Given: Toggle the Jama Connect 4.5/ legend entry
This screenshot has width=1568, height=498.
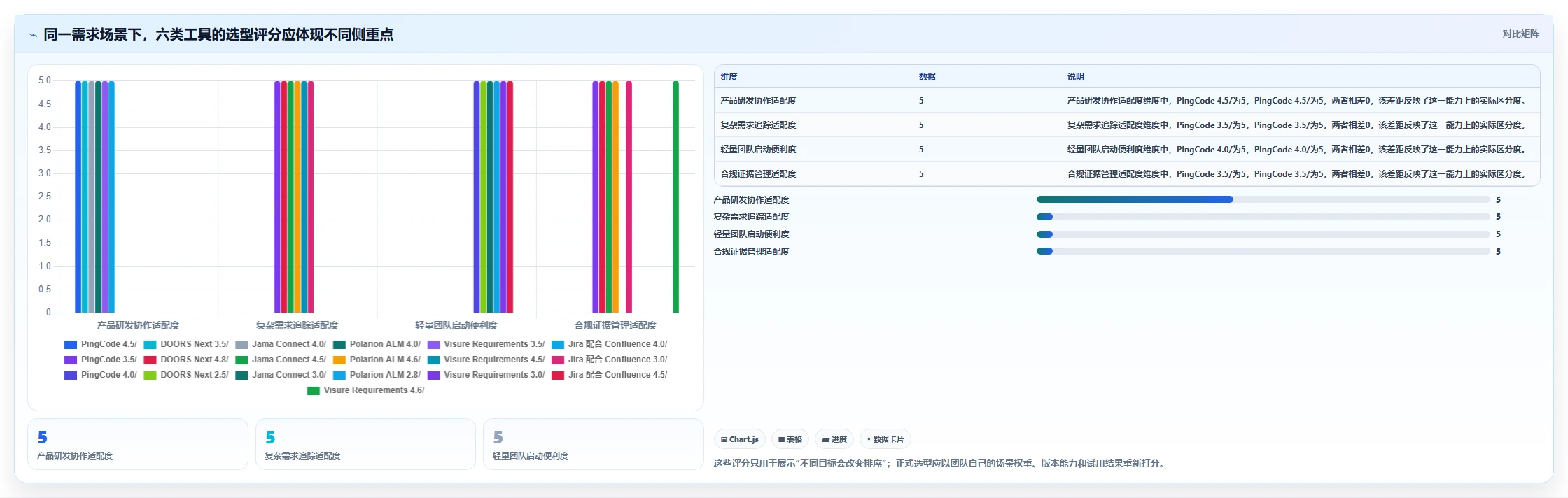Looking at the screenshot, I should point(281,360).
